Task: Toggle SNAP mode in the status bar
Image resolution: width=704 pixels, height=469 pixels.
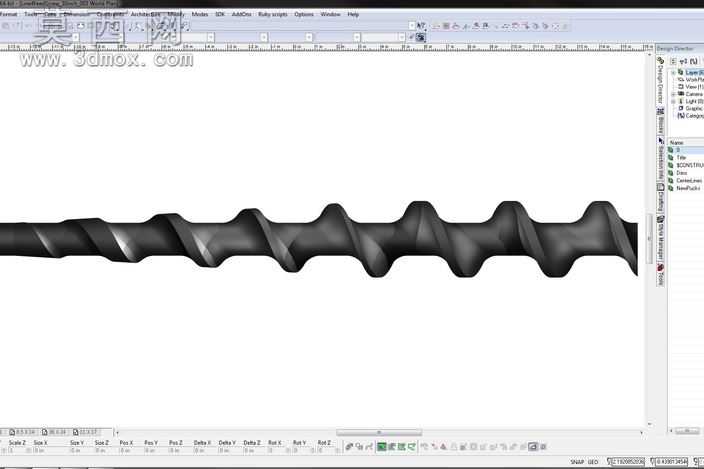Action: coord(577,462)
